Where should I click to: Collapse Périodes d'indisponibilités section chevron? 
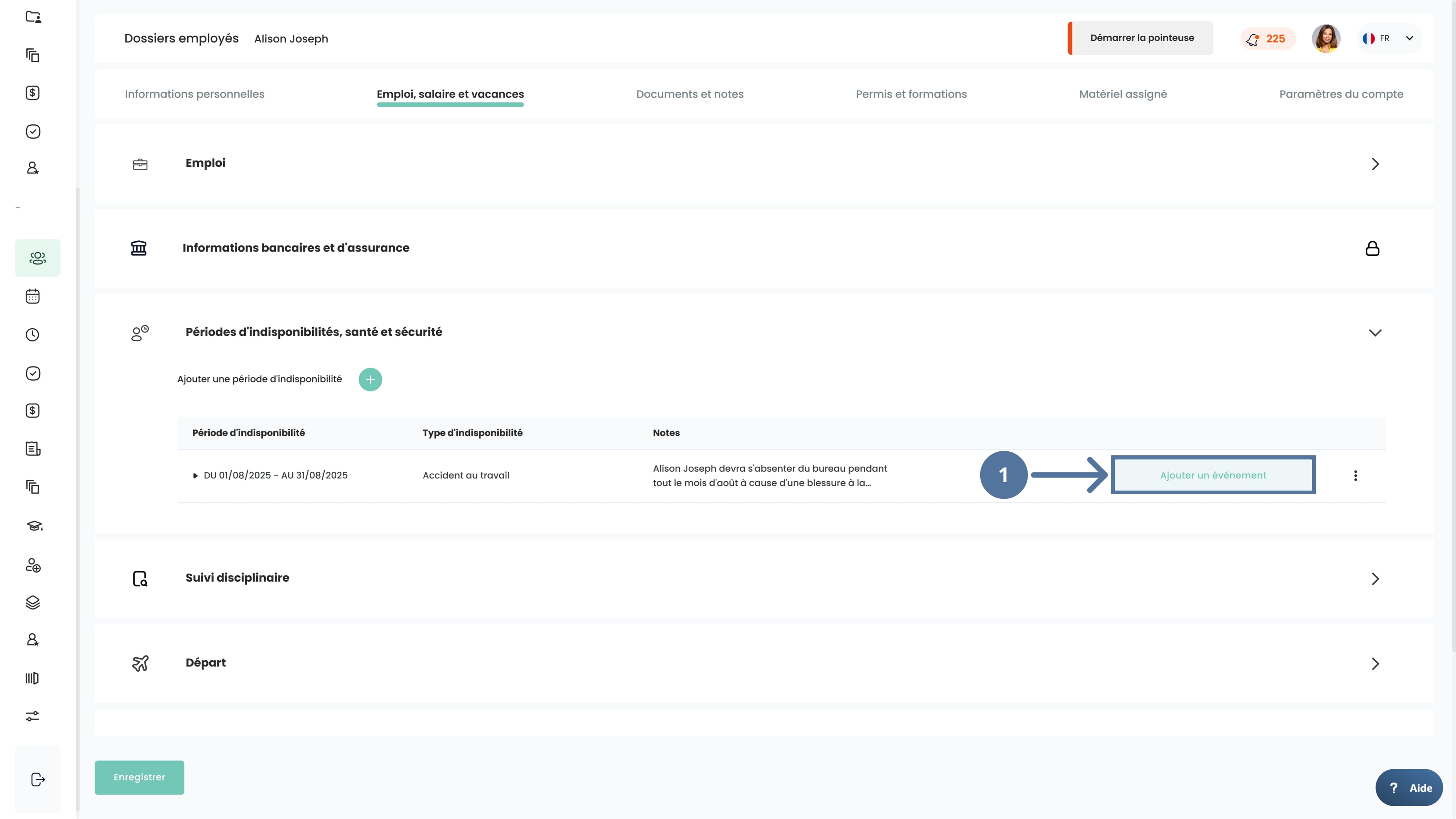[1374, 332]
